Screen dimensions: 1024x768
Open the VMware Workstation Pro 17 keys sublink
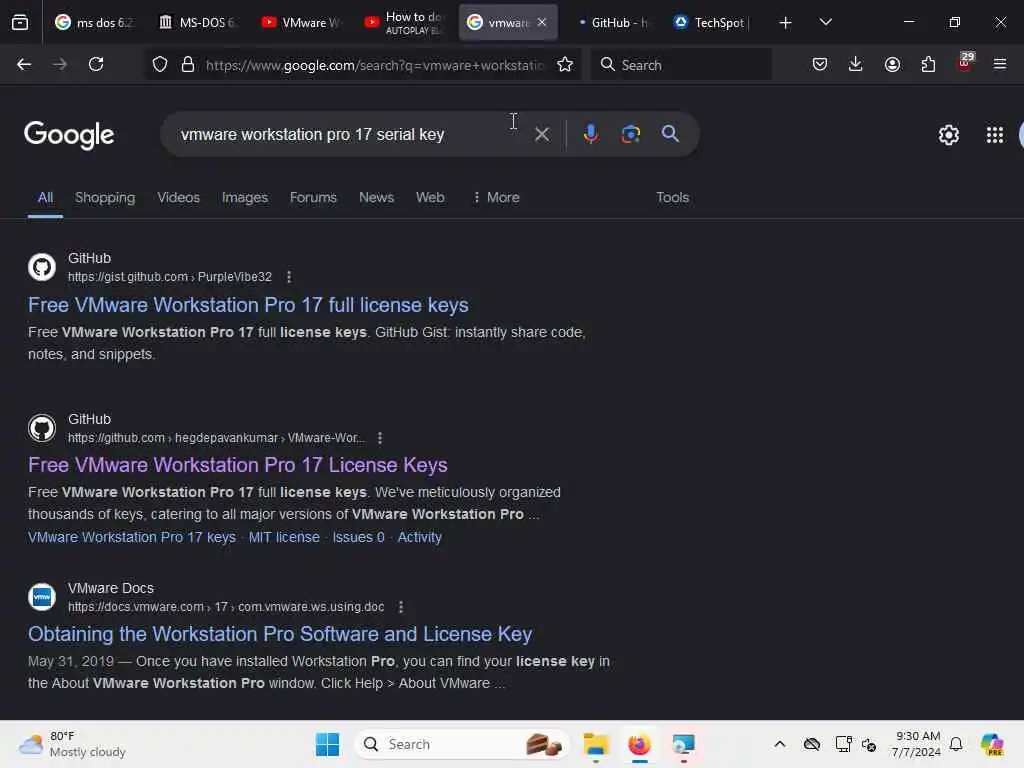(132, 537)
